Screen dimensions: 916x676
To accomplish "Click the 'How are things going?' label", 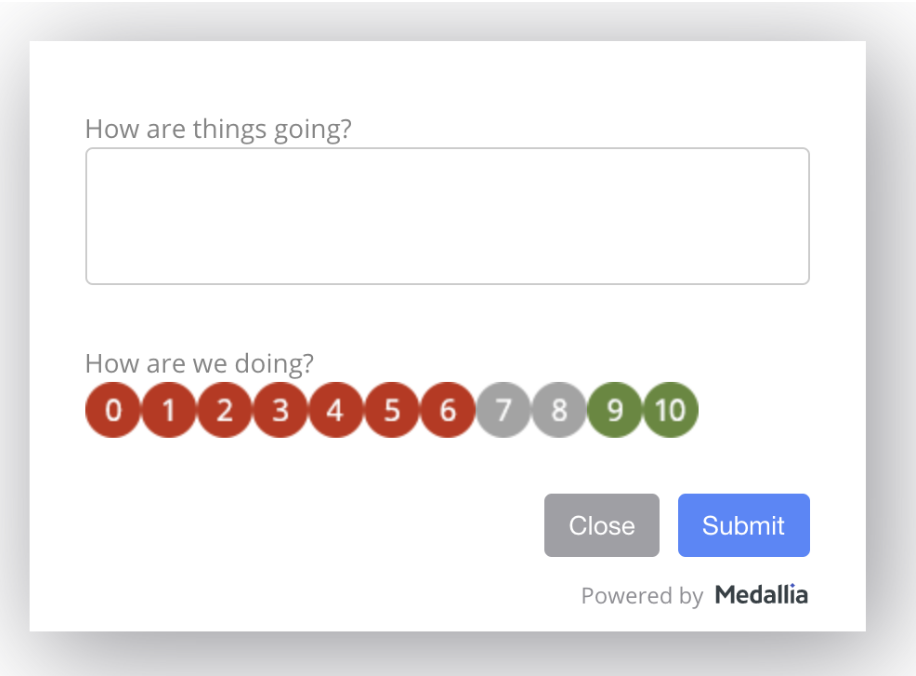I will click(x=218, y=129).
